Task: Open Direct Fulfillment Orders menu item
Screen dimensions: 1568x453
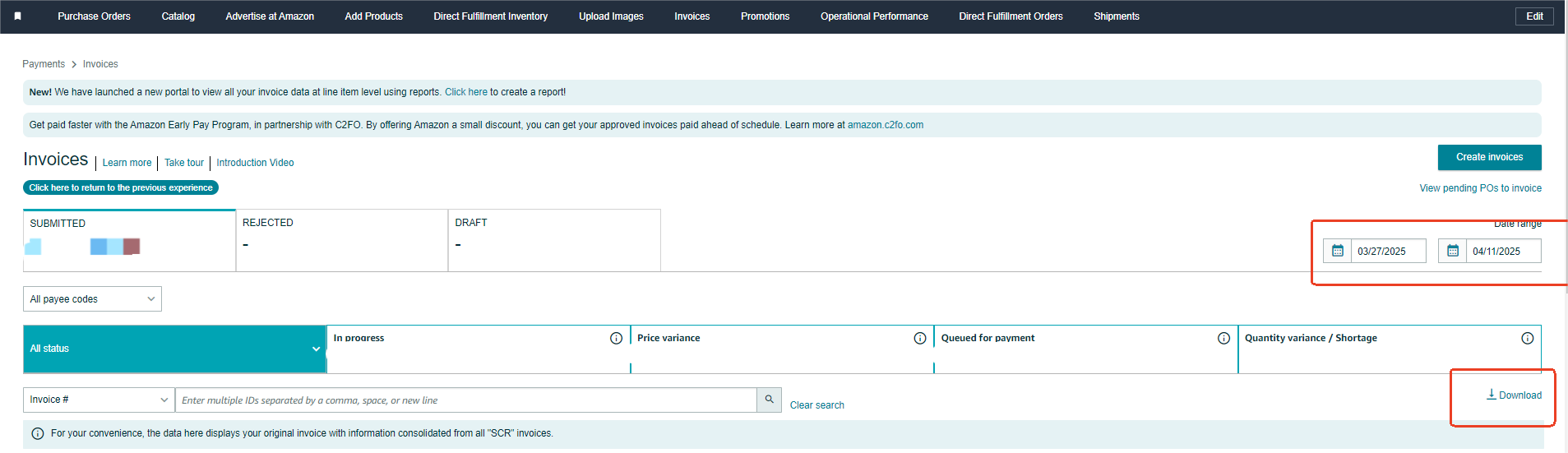Action: (1011, 16)
